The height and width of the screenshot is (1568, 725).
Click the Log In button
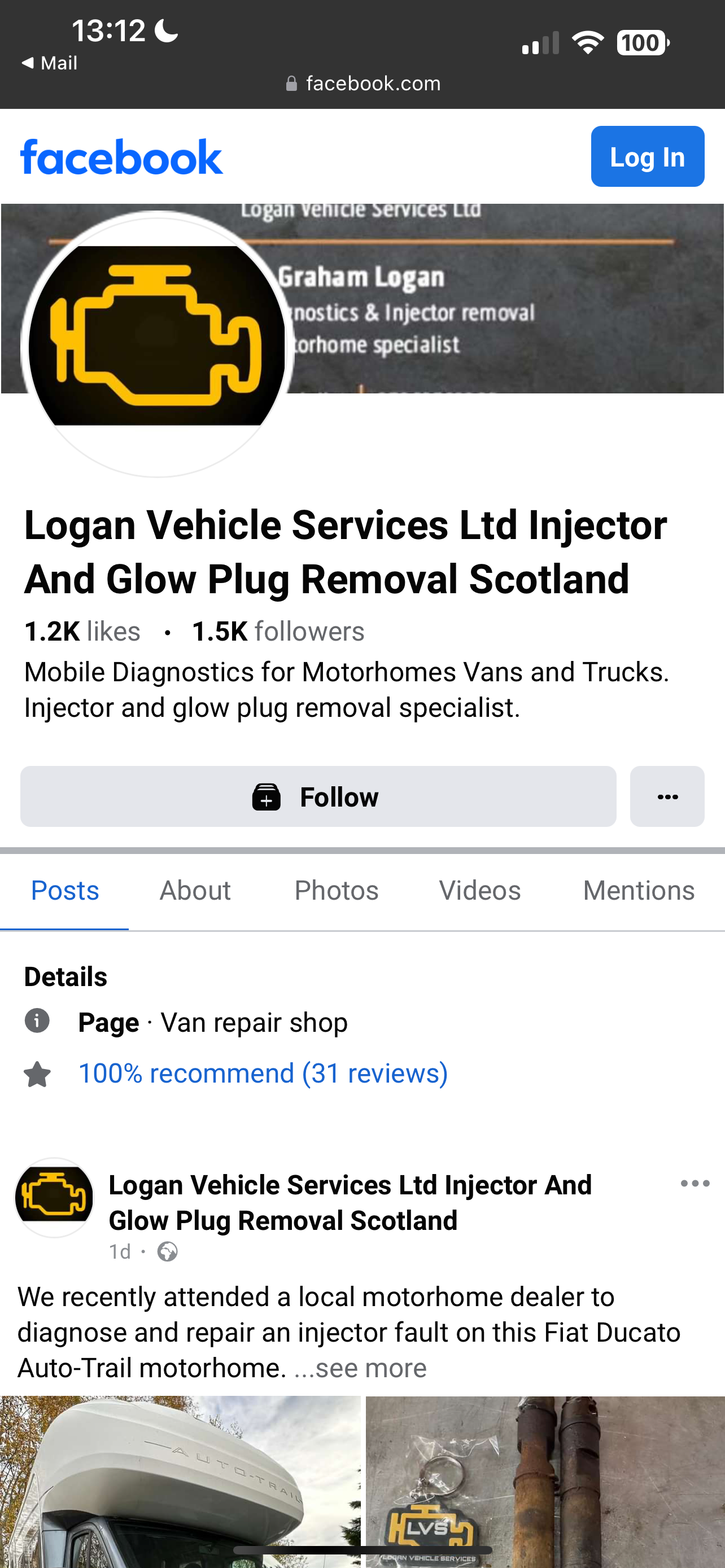[648, 156]
